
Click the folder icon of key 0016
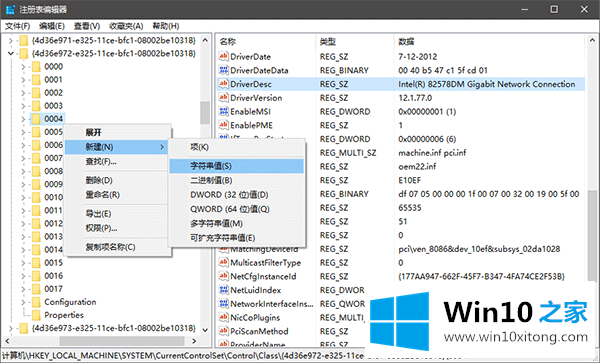36,276
